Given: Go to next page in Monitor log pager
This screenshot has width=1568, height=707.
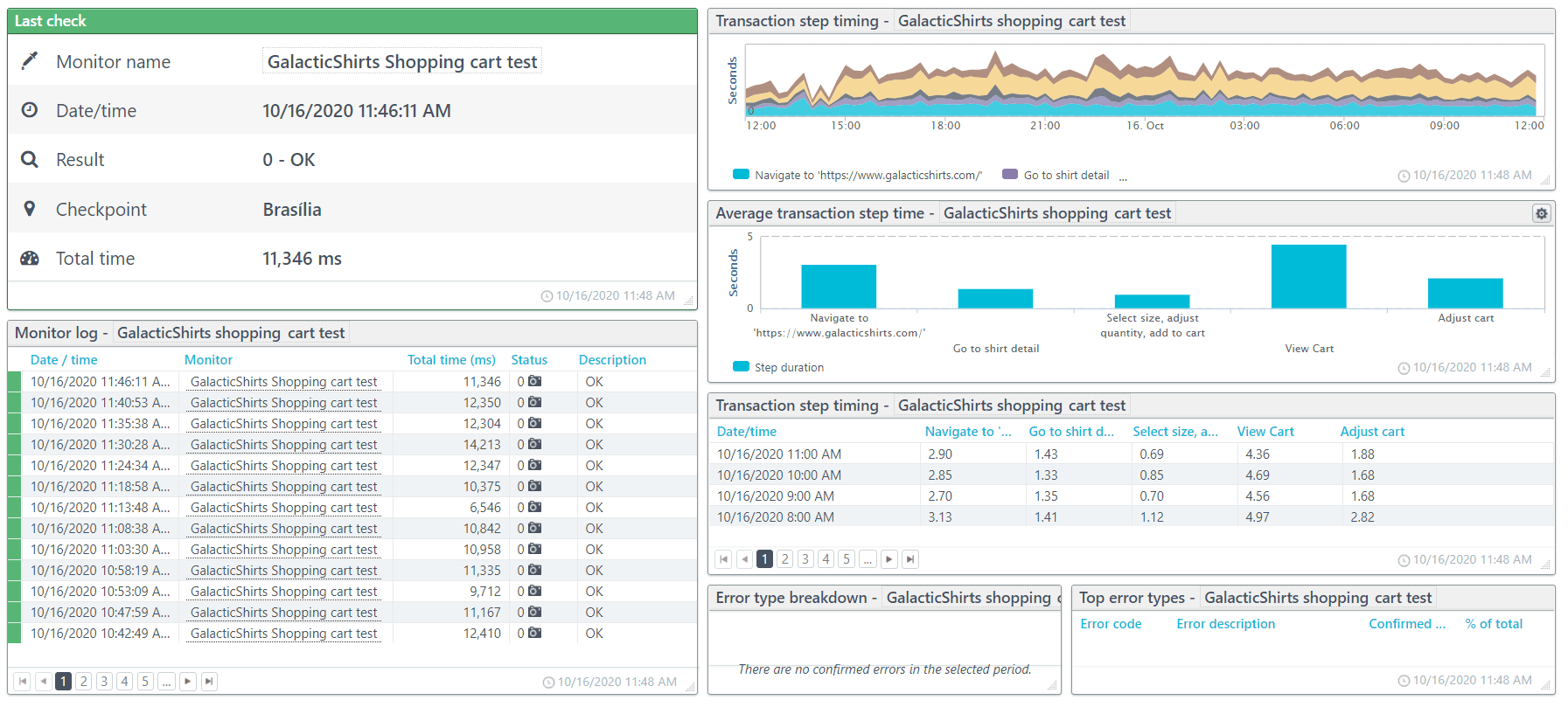Looking at the screenshot, I should (188, 682).
